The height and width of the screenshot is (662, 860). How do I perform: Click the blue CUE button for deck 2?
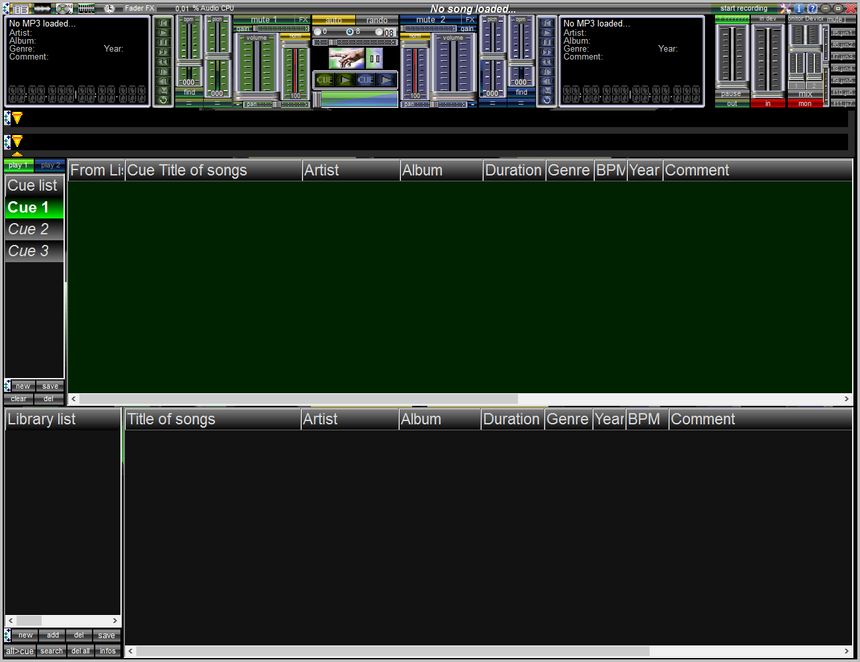365,80
